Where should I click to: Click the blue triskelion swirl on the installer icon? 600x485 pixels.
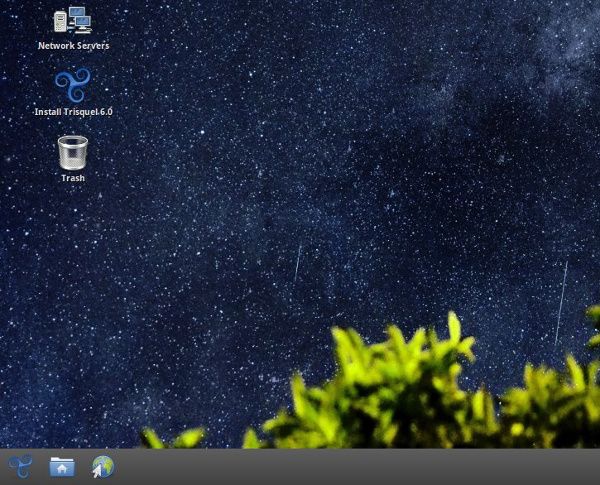click(73, 84)
